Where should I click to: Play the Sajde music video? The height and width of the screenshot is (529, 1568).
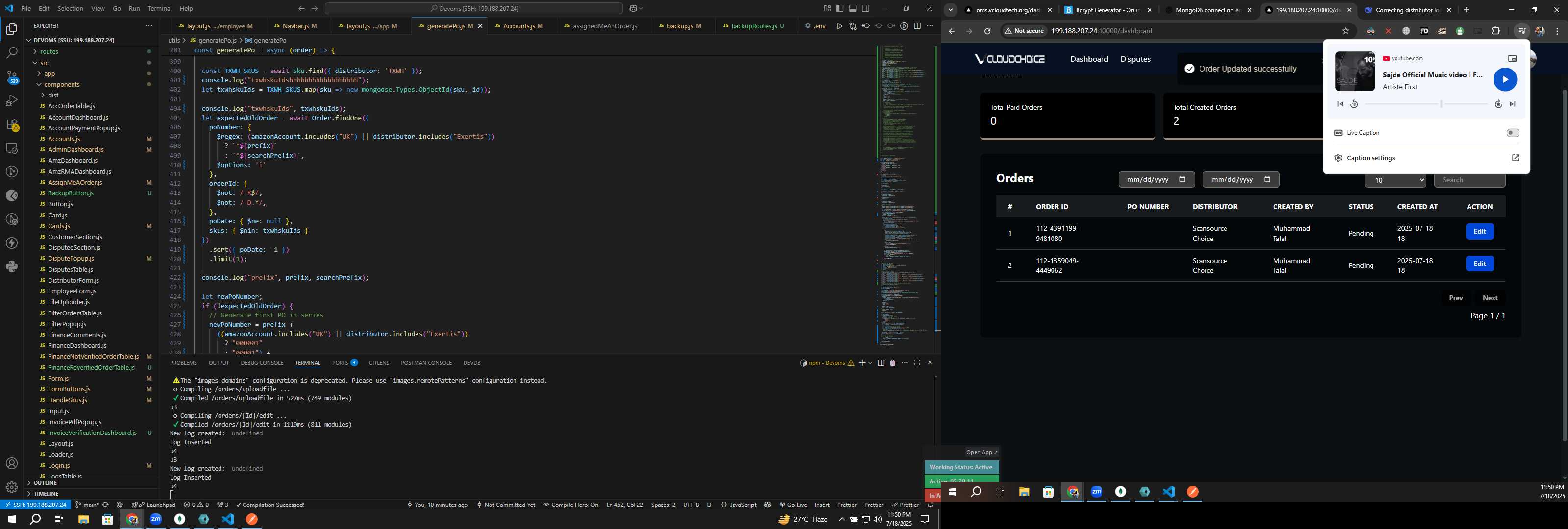point(1505,79)
